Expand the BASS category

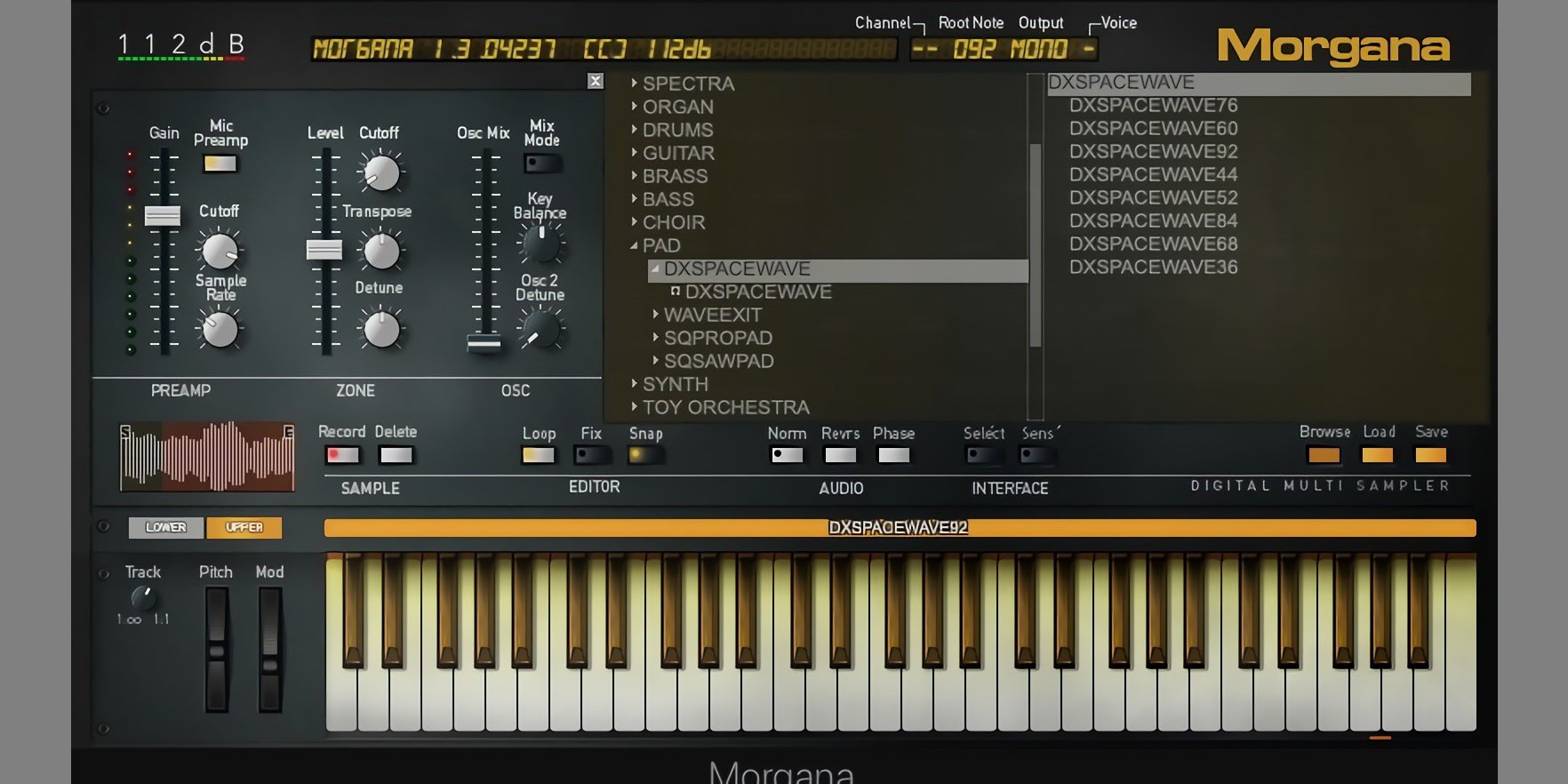(x=634, y=198)
